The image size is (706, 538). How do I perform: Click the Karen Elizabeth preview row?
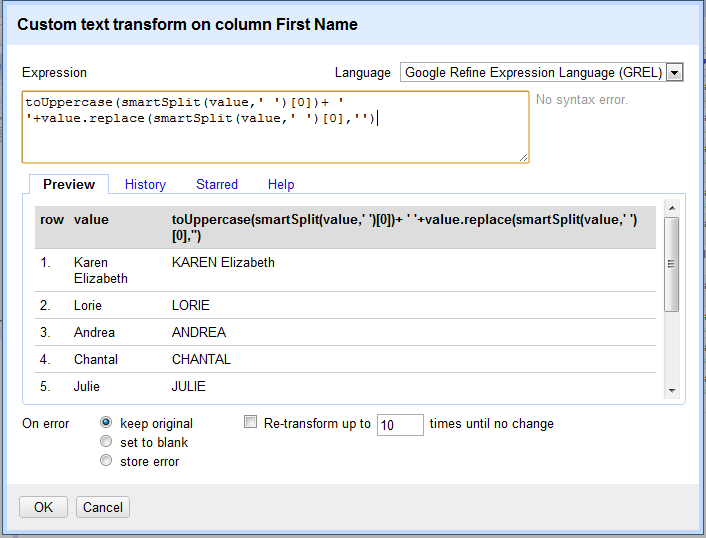pos(345,270)
